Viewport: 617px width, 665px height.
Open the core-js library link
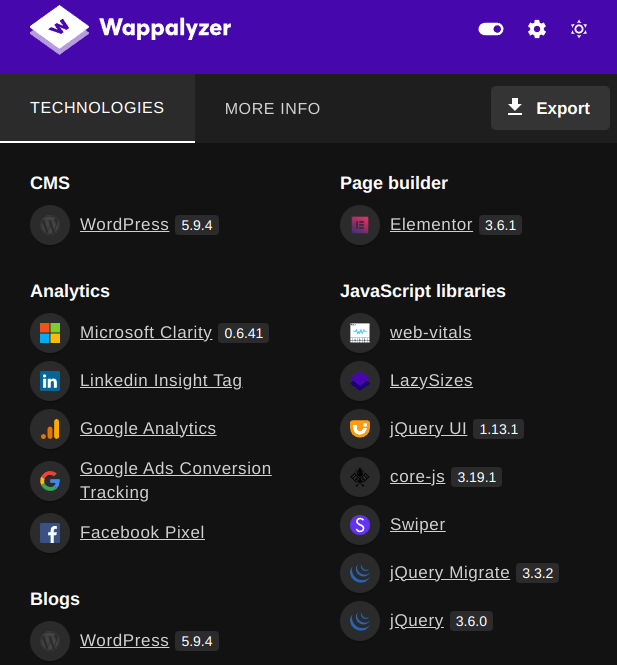(417, 477)
